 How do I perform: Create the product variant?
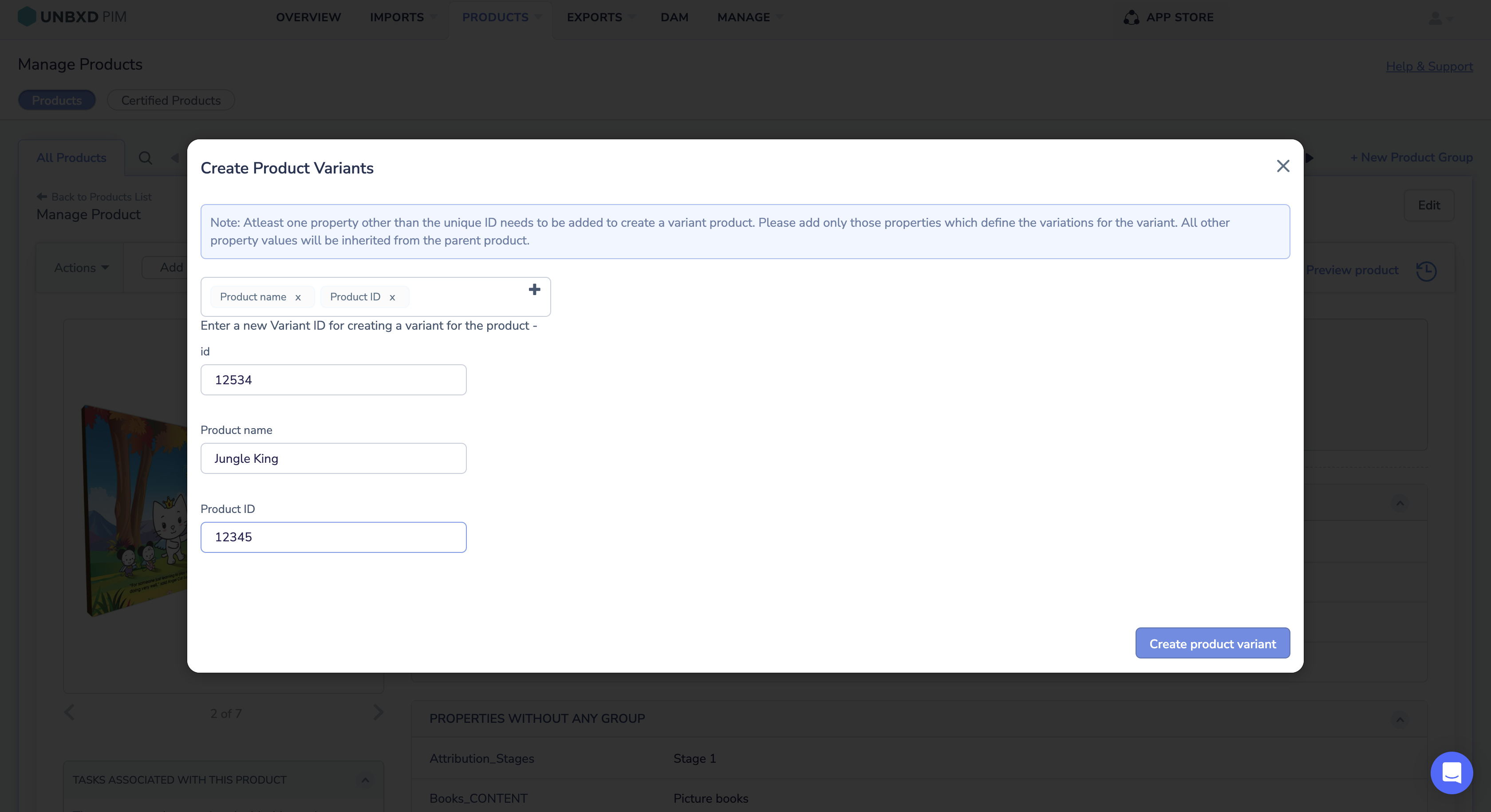1213,643
